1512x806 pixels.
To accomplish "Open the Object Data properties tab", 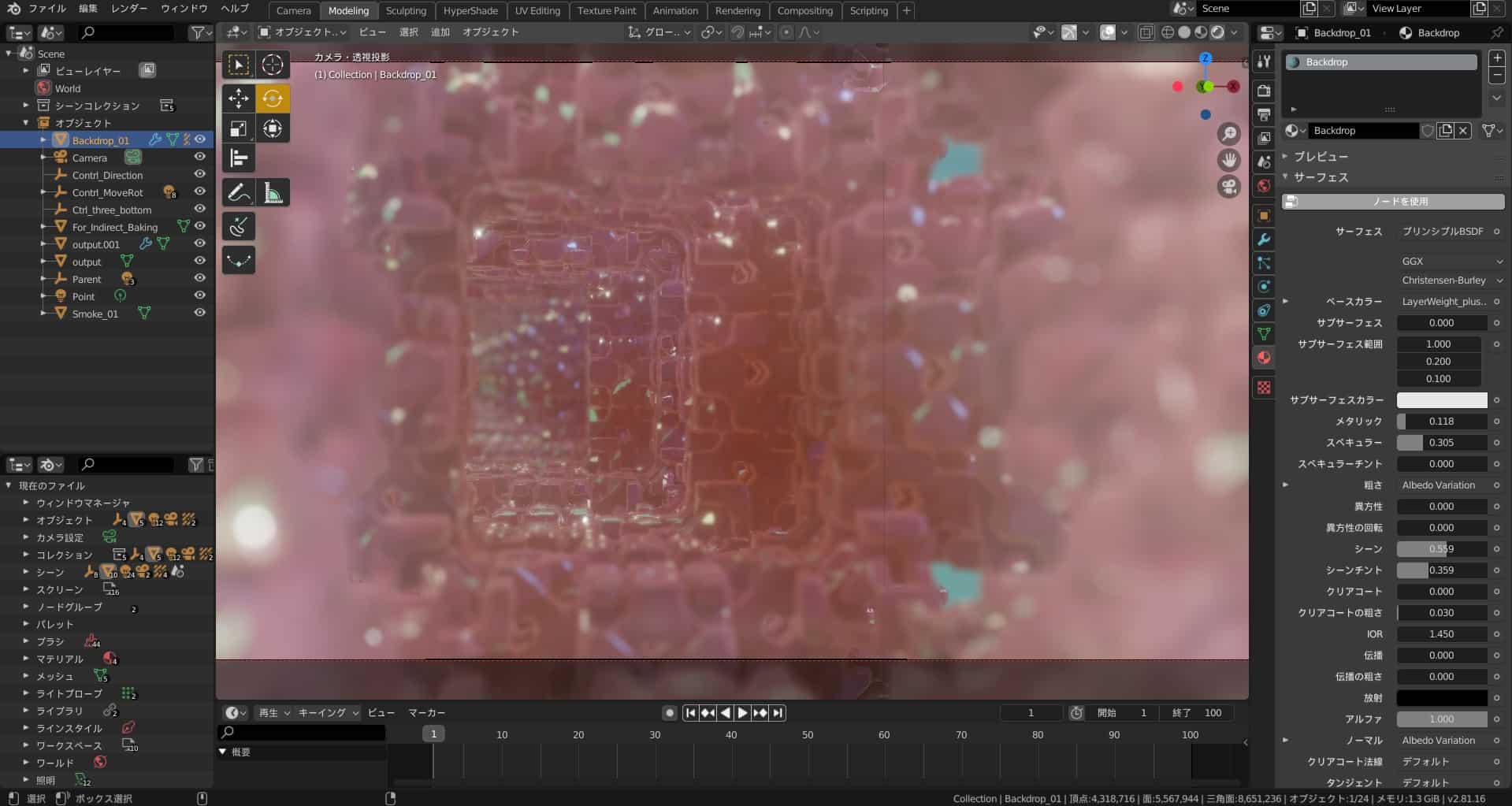I will 1264,334.
